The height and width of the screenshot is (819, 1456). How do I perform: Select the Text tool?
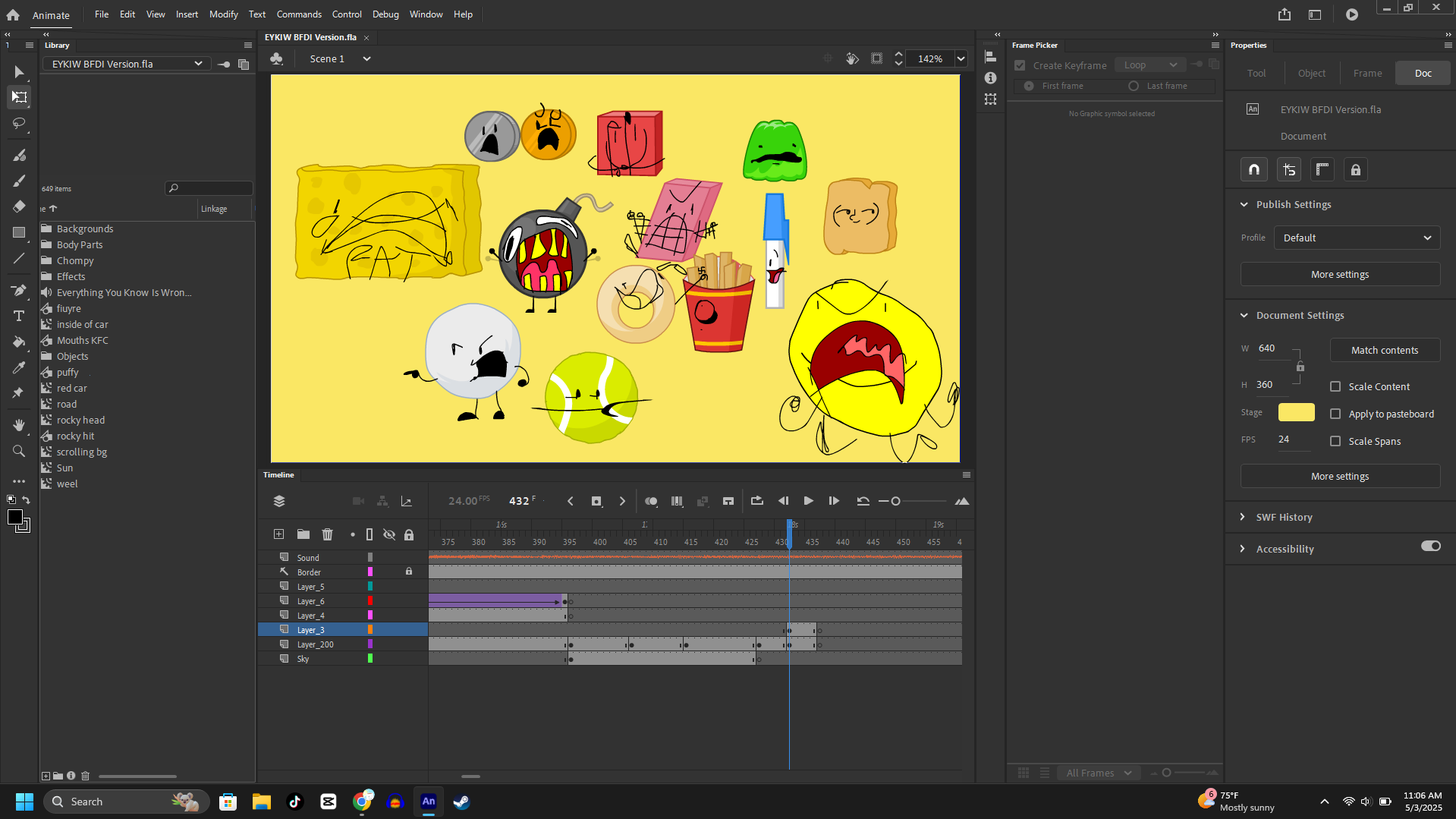point(19,316)
